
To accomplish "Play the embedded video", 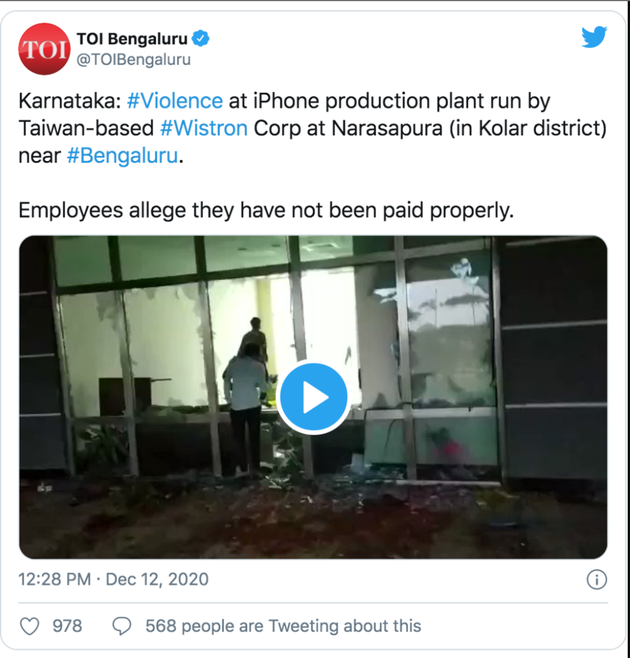I will 314,397.
